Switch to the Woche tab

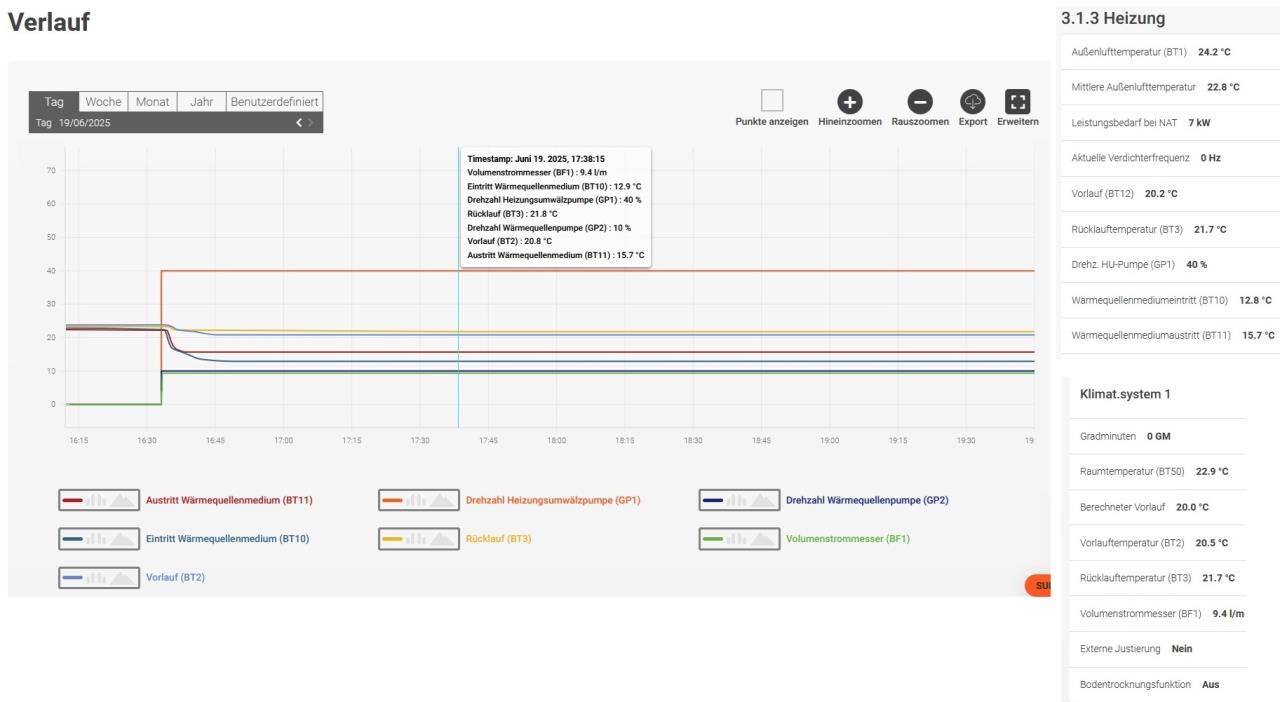[x=103, y=102]
